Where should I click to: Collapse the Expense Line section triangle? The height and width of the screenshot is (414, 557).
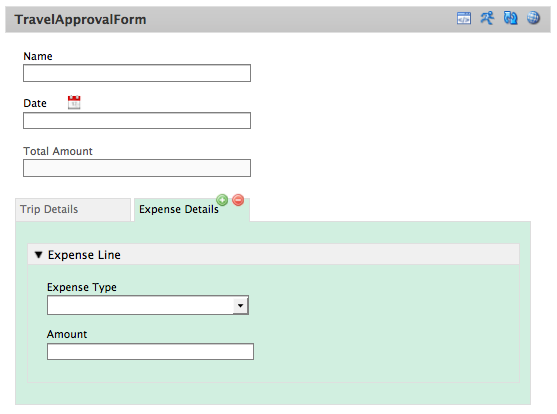tap(38, 254)
